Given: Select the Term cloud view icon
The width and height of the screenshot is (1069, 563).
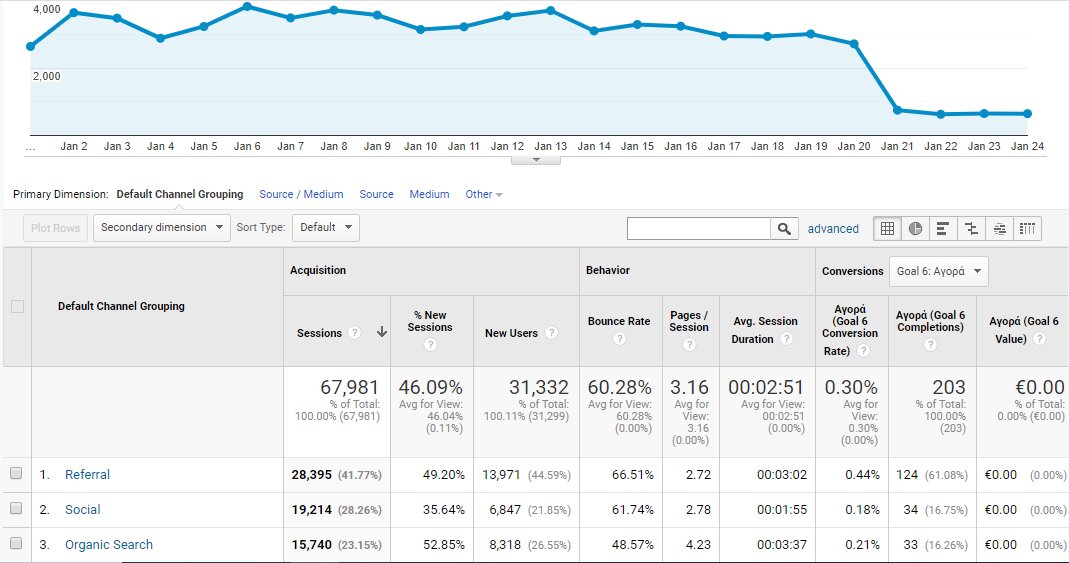Looking at the screenshot, I should point(999,228).
